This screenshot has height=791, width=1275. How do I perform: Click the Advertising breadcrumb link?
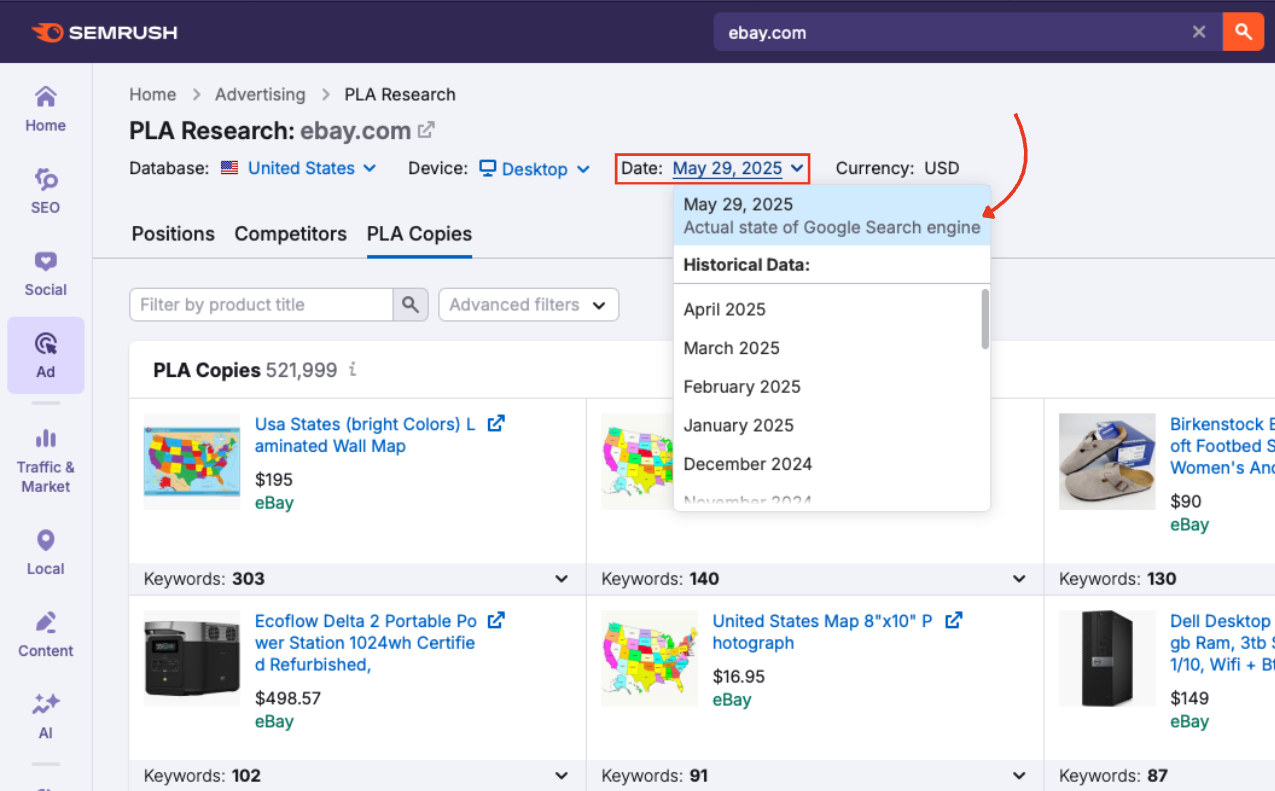coord(260,94)
